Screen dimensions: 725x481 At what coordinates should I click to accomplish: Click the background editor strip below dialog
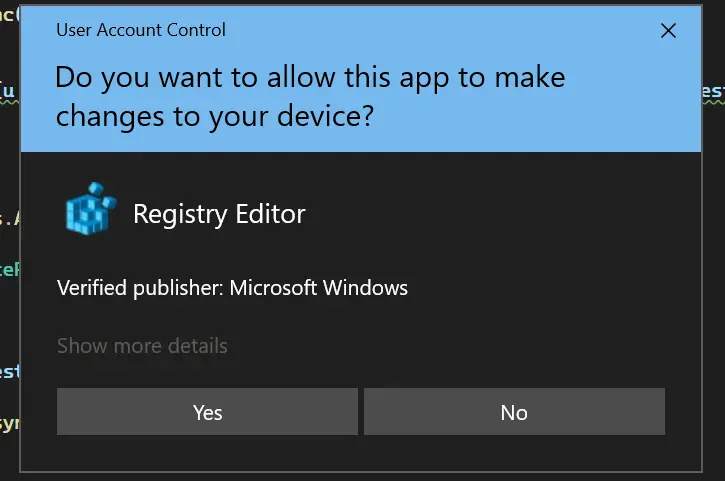tap(362, 476)
